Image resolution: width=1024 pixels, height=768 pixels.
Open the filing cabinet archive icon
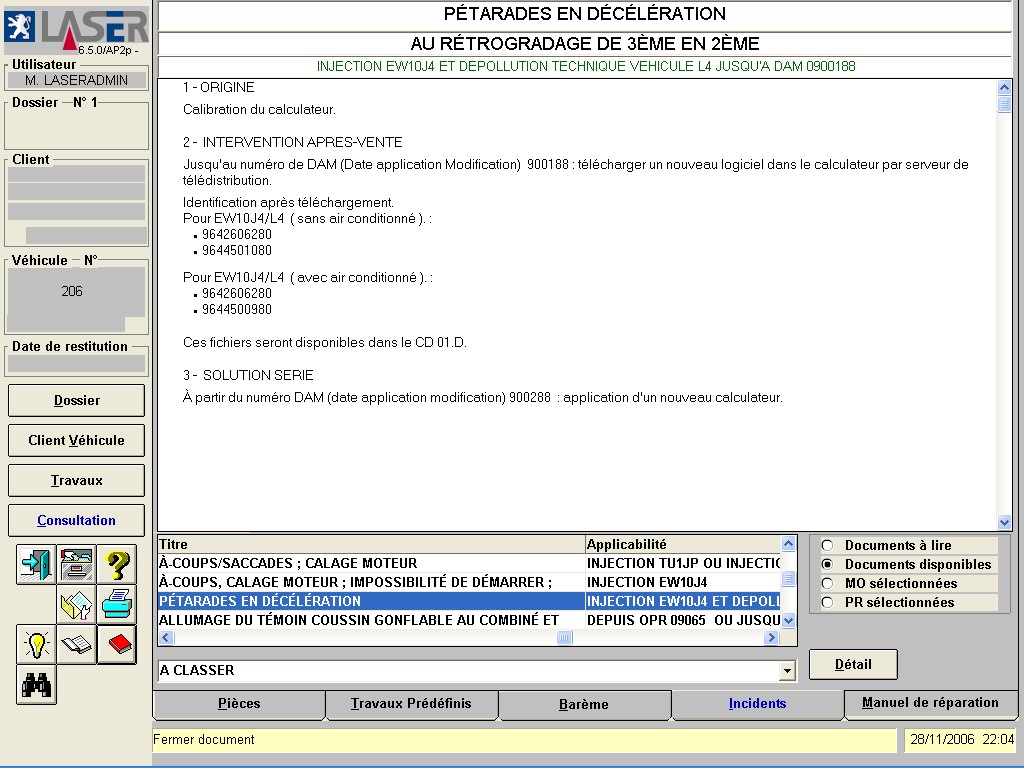76,564
